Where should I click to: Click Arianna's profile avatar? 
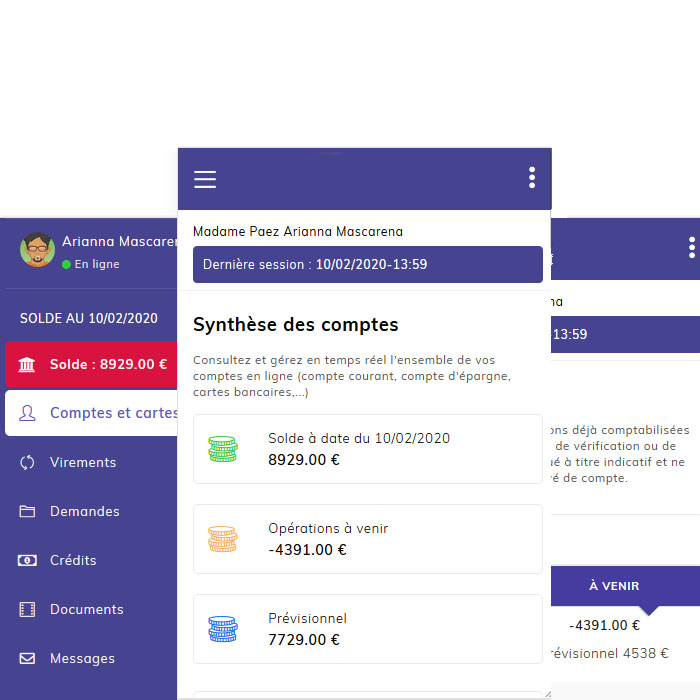tap(37, 249)
